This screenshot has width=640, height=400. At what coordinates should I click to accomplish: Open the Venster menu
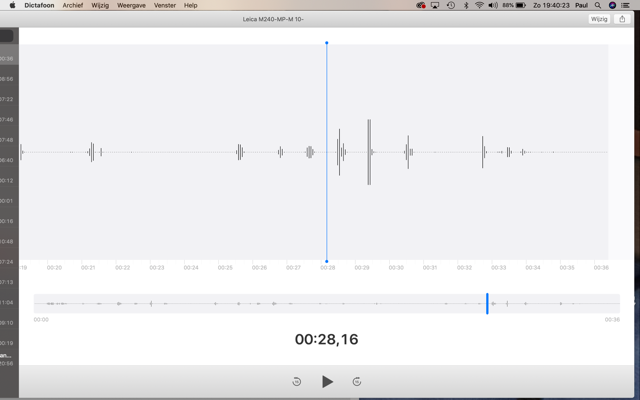(x=165, y=5)
